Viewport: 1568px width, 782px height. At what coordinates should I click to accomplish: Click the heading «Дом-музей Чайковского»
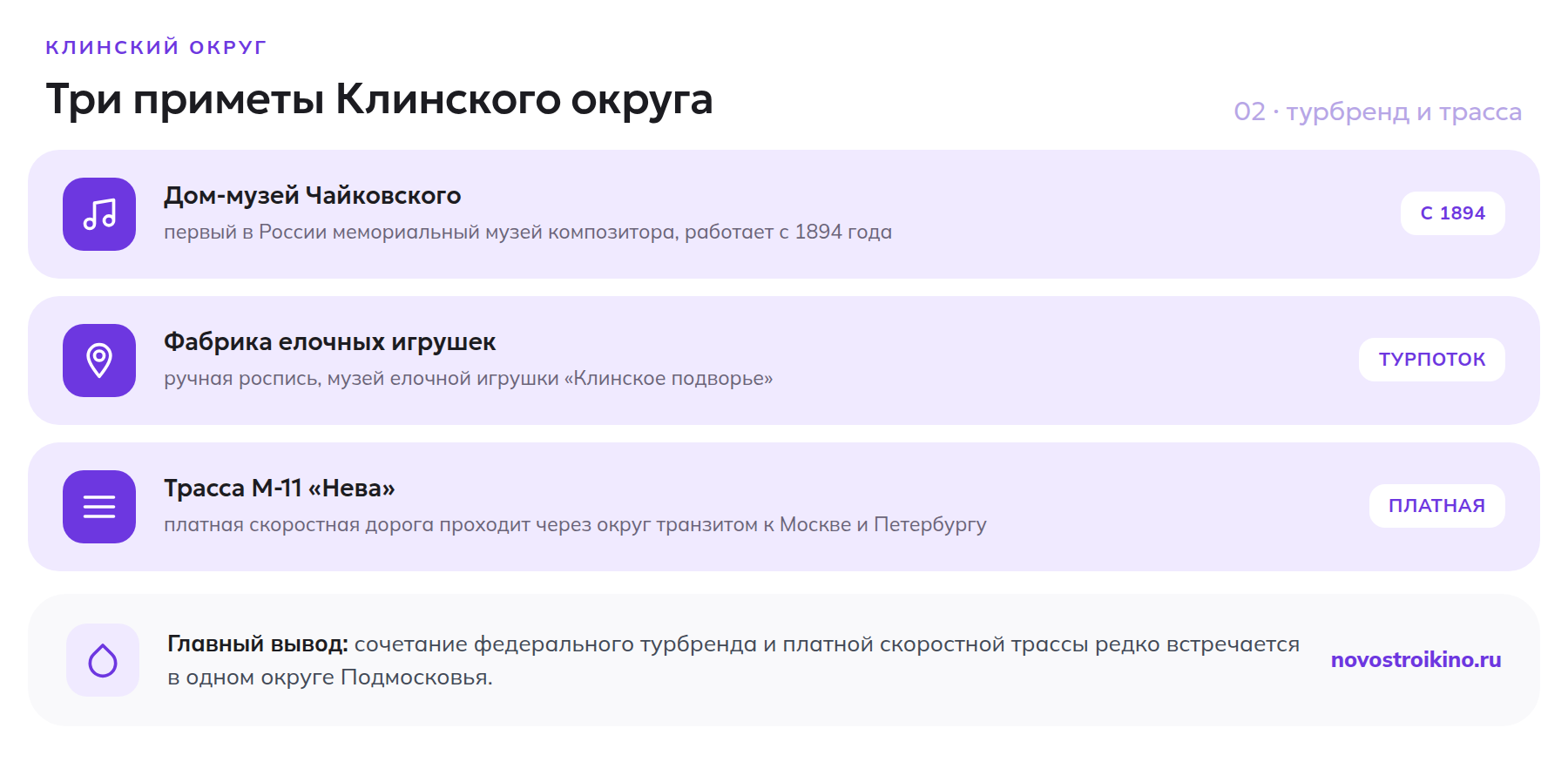(x=313, y=196)
